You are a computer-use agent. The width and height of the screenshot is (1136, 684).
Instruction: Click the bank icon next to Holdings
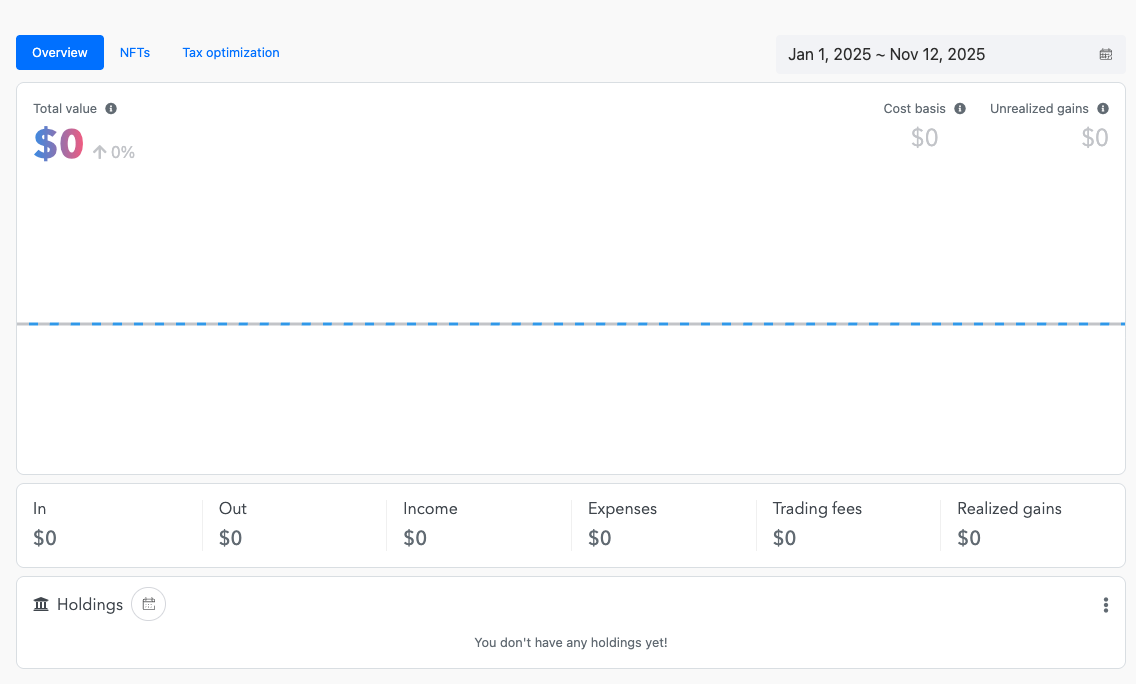(x=40, y=604)
